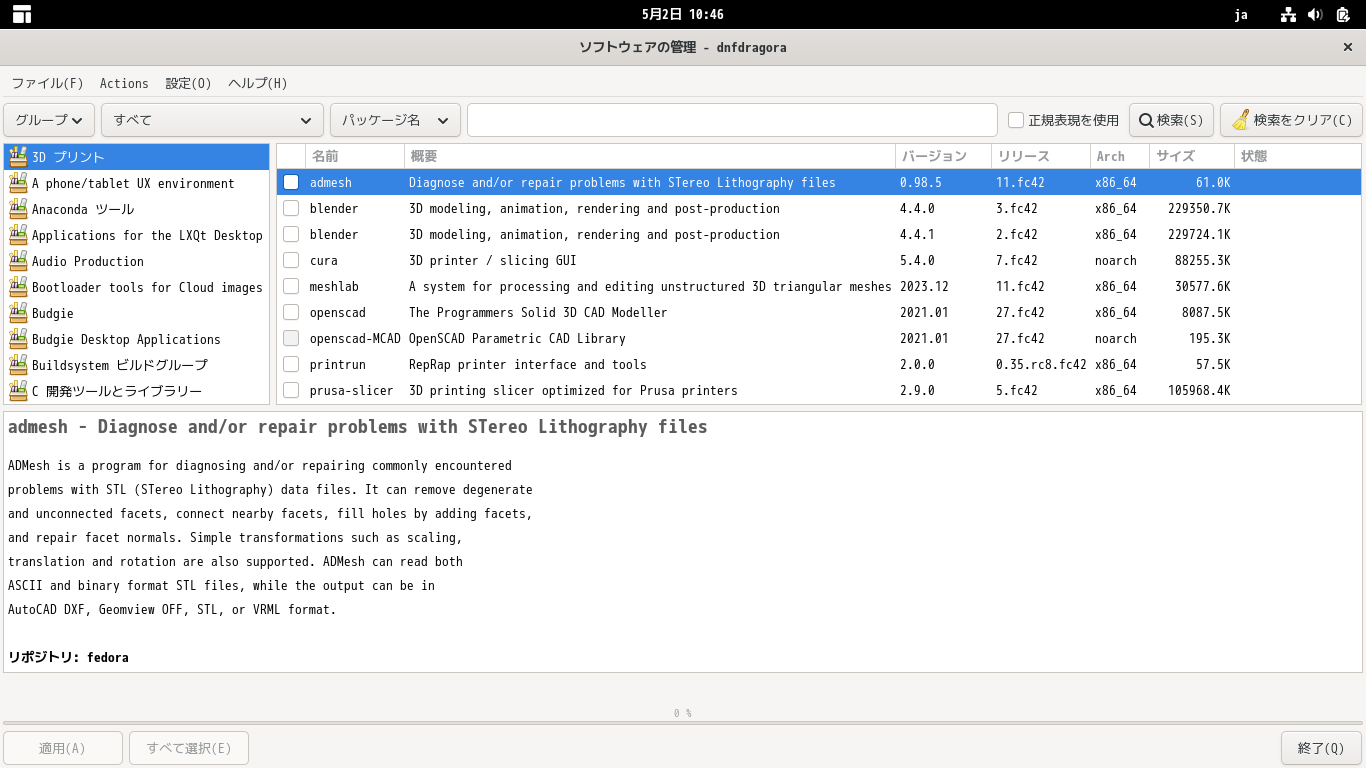Image resolution: width=1366 pixels, height=768 pixels.
Task: Sort by the 概要 column header
Action: pos(650,156)
